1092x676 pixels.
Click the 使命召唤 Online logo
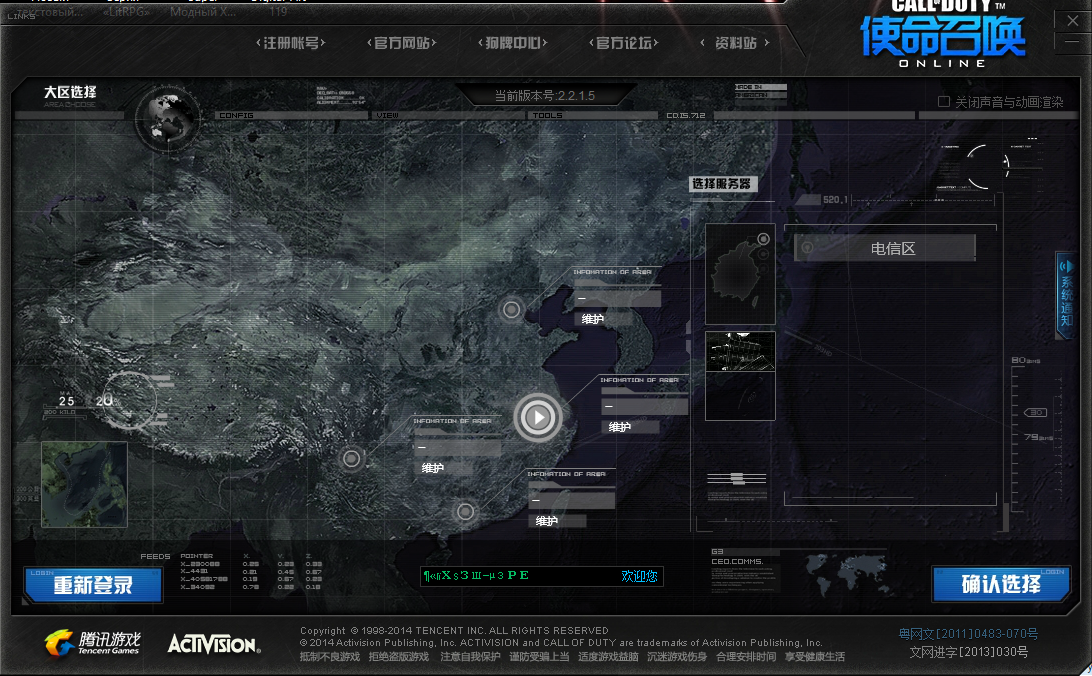tap(943, 33)
